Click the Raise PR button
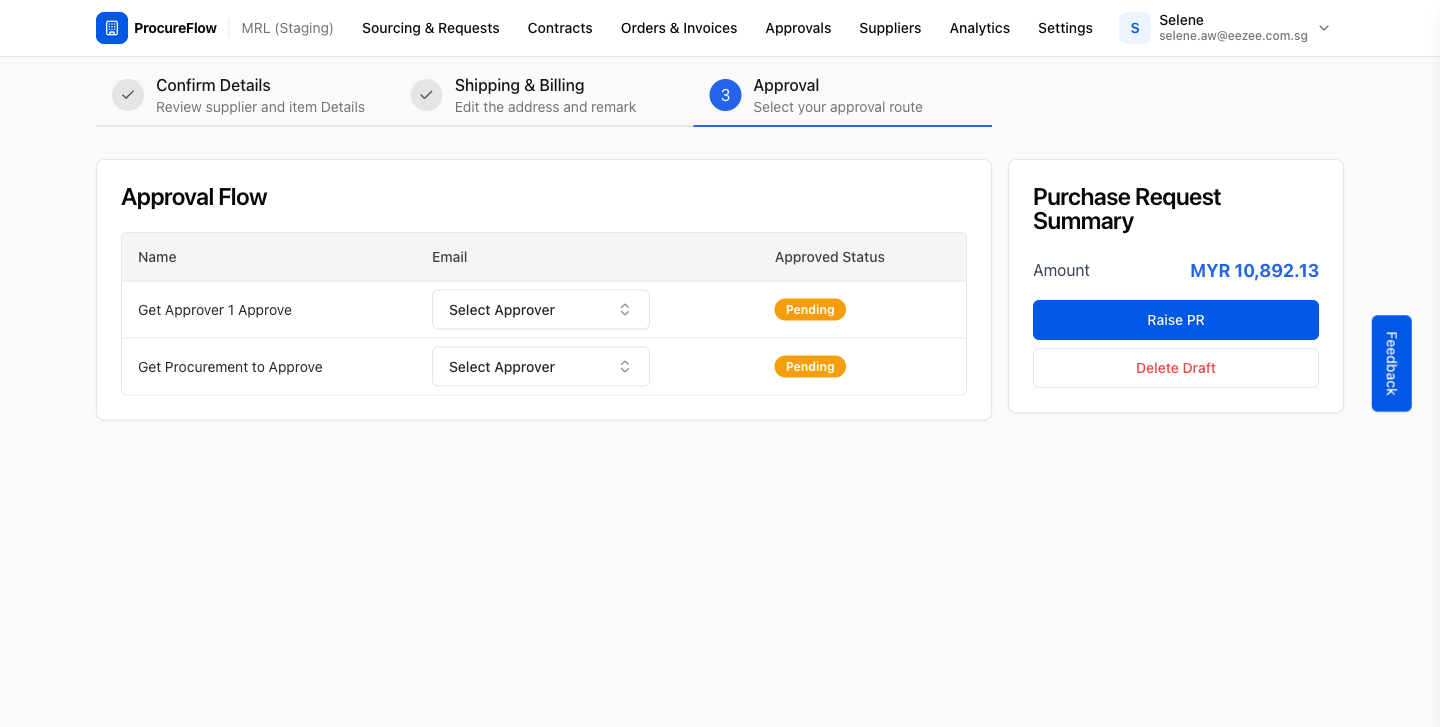Image resolution: width=1440 pixels, height=727 pixels. tap(1176, 320)
